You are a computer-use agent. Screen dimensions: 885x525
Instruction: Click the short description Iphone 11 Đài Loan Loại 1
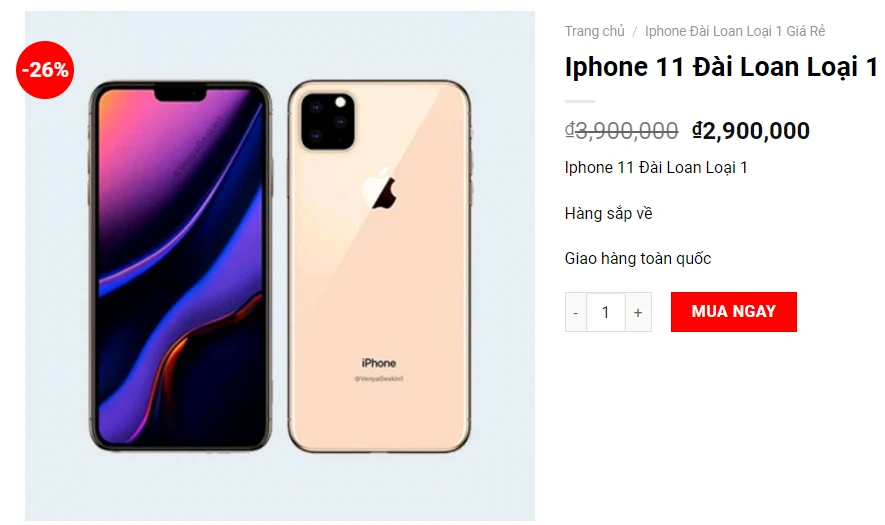[x=656, y=168]
